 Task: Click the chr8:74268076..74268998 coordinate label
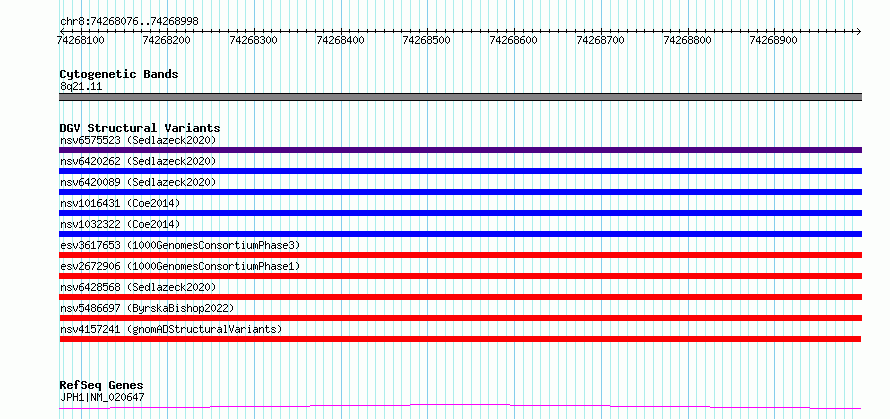[x=129, y=22]
